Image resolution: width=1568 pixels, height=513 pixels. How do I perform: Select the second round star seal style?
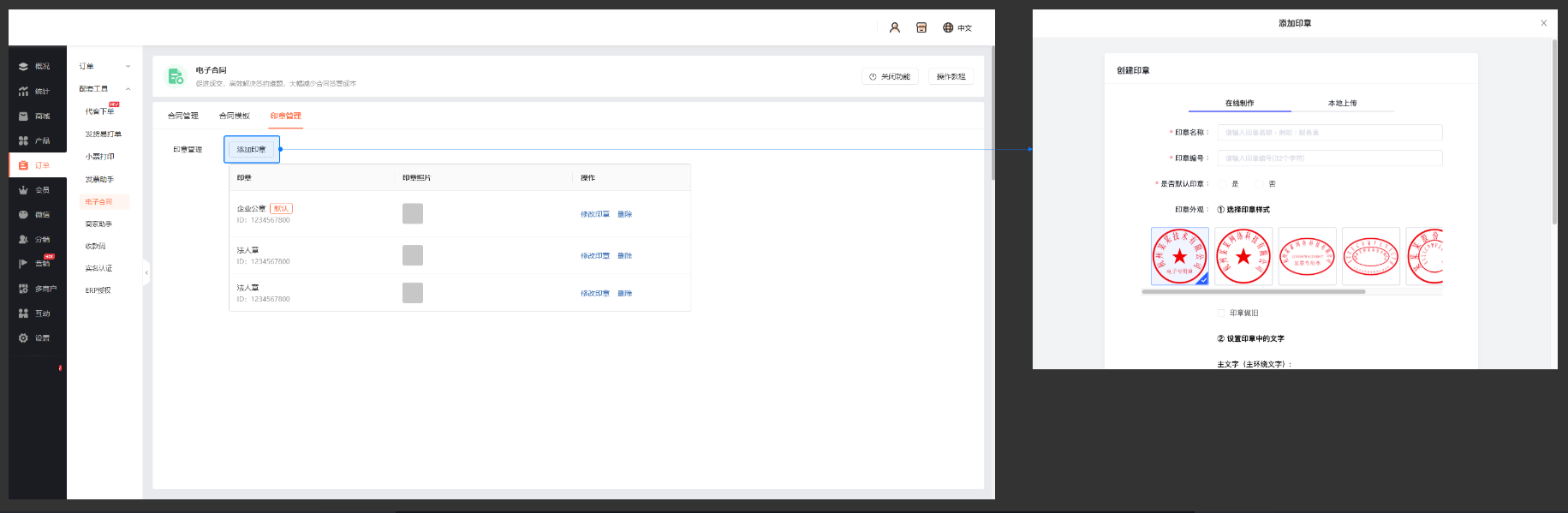pyautogui.click(x=1243, y=256)
